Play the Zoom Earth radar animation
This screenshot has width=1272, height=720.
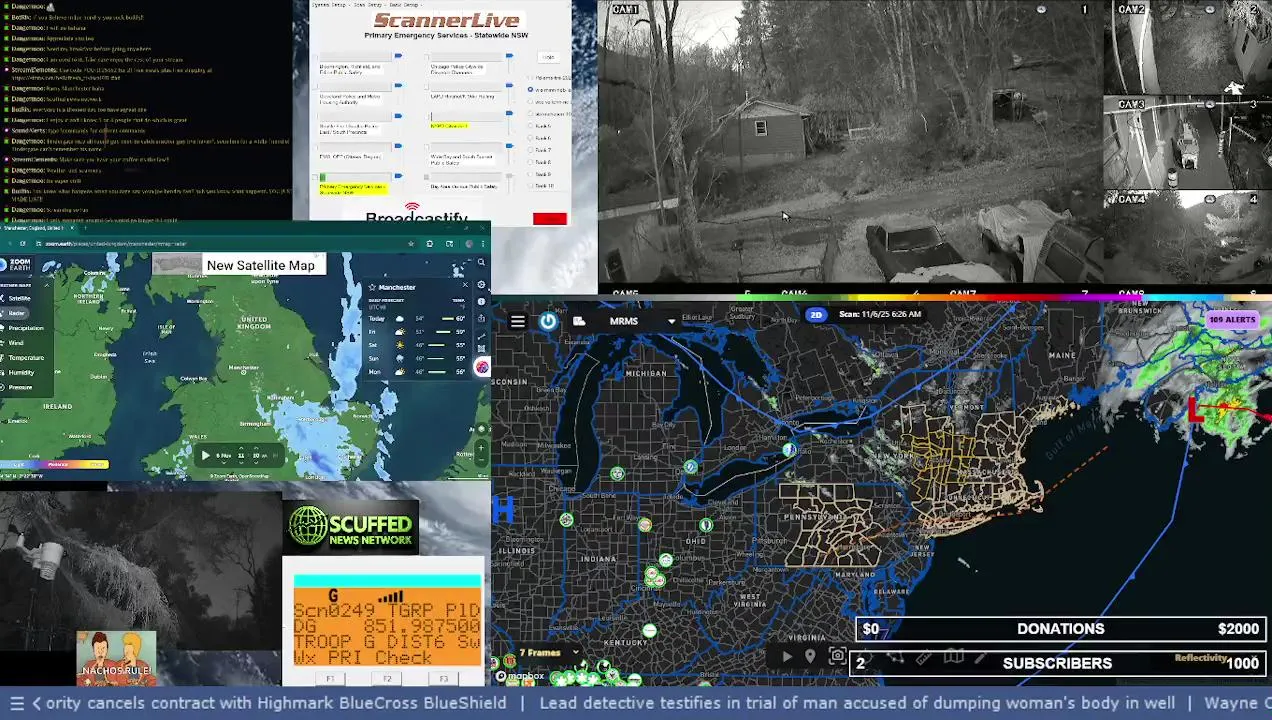point(205,455)
